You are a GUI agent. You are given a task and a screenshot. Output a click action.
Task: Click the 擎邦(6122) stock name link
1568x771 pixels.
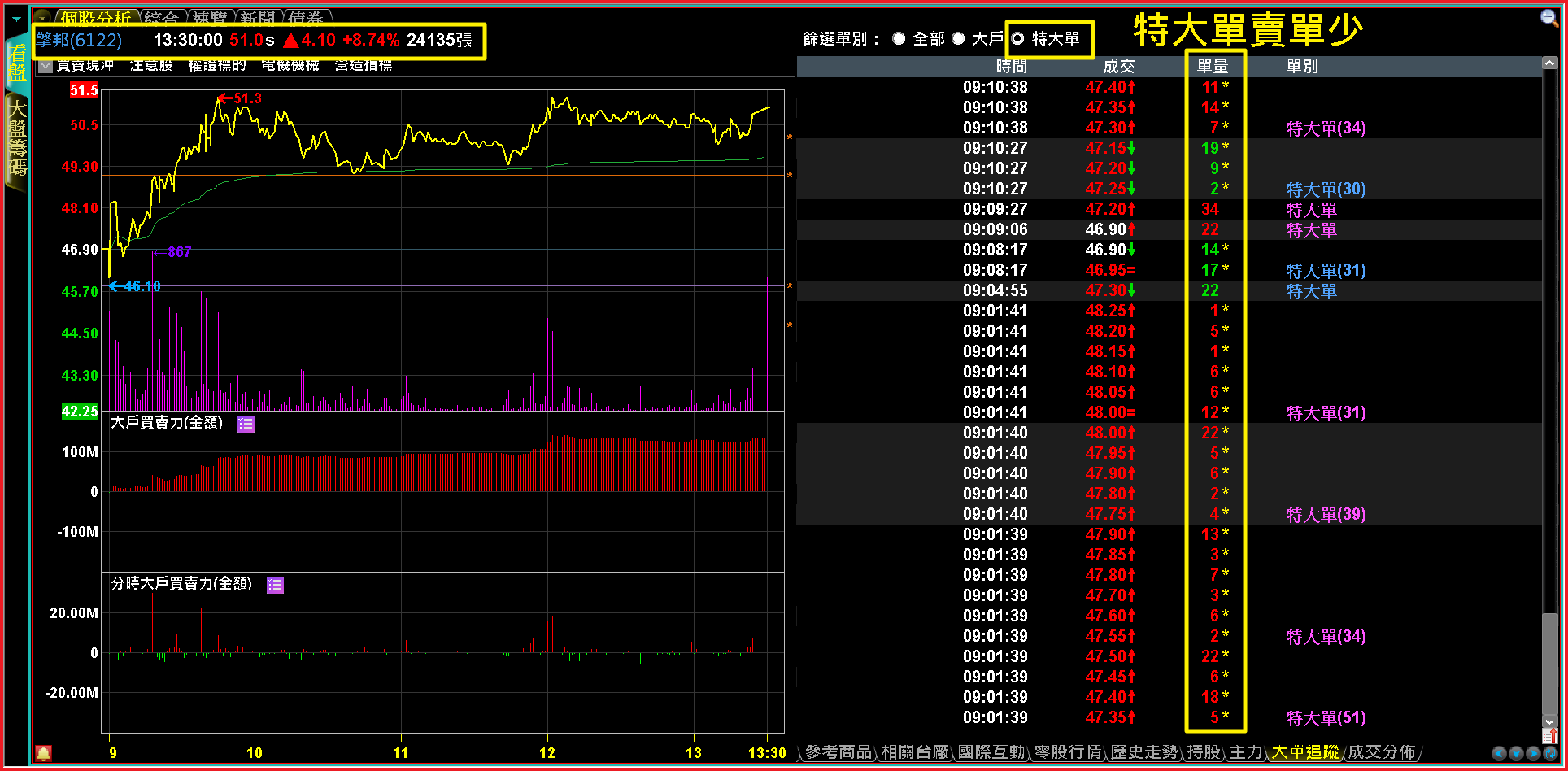pyautogui.click(x=79, y=40)
